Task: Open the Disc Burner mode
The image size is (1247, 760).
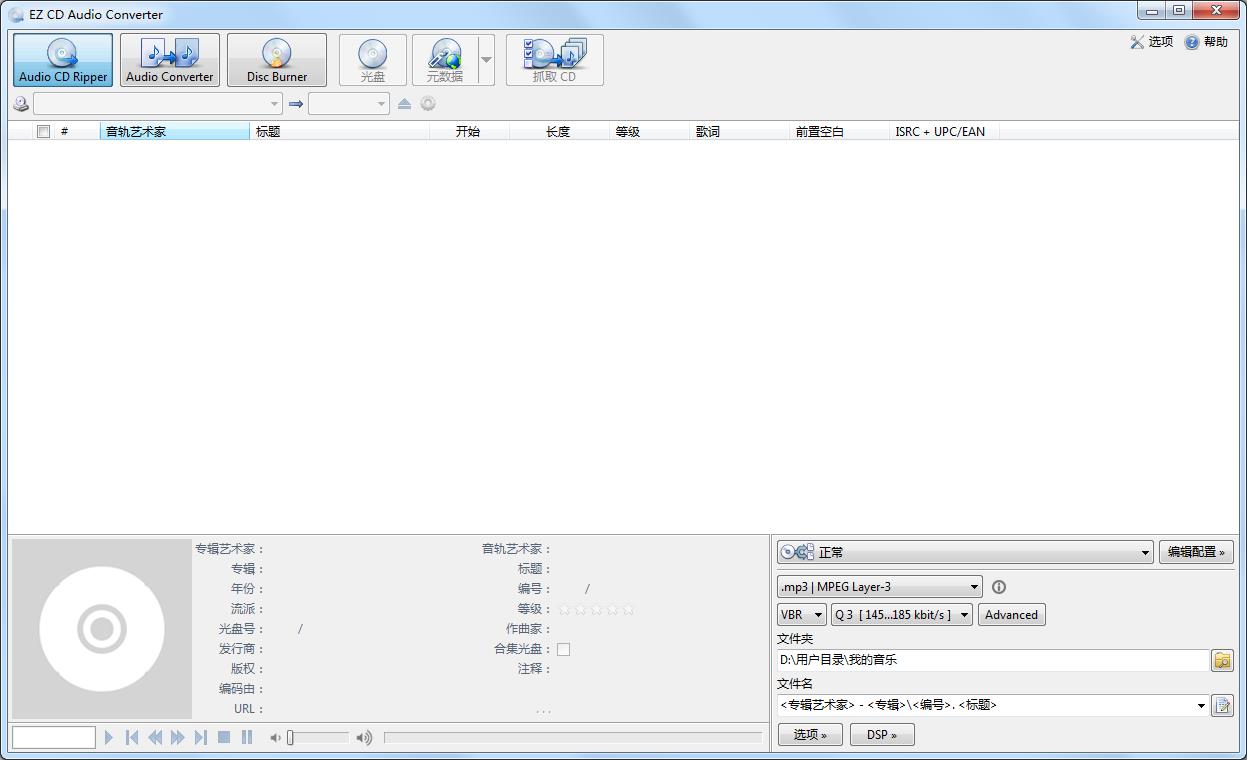Action: 277,60
